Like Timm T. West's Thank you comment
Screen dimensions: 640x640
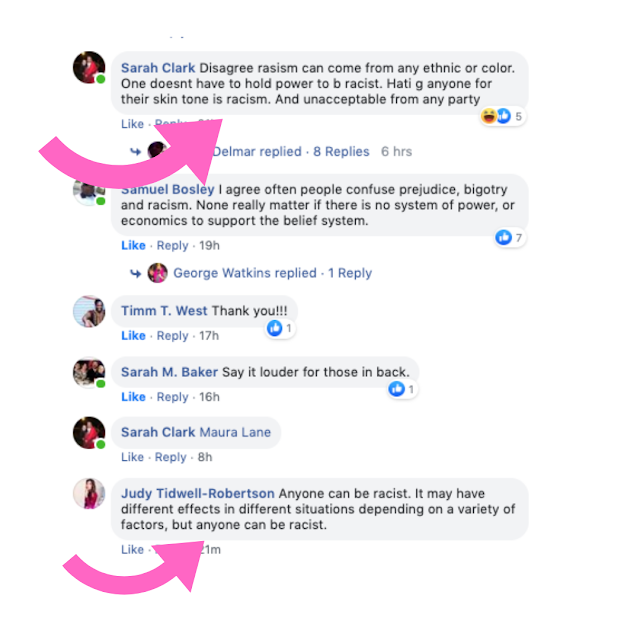click(x=133, y=336)
